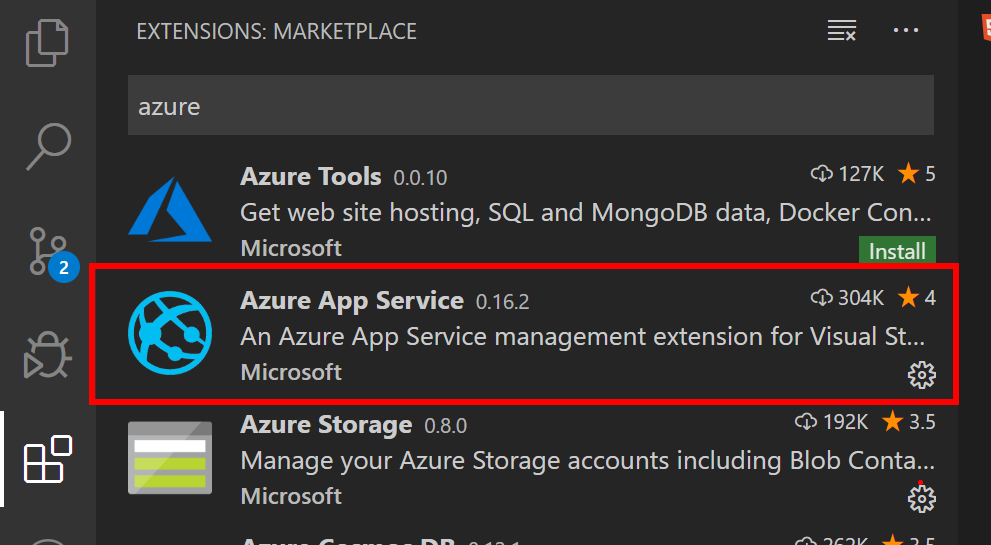991x545 pixels.
Task: Click the Azure App Service star rating
Action: tap(917, 297)
